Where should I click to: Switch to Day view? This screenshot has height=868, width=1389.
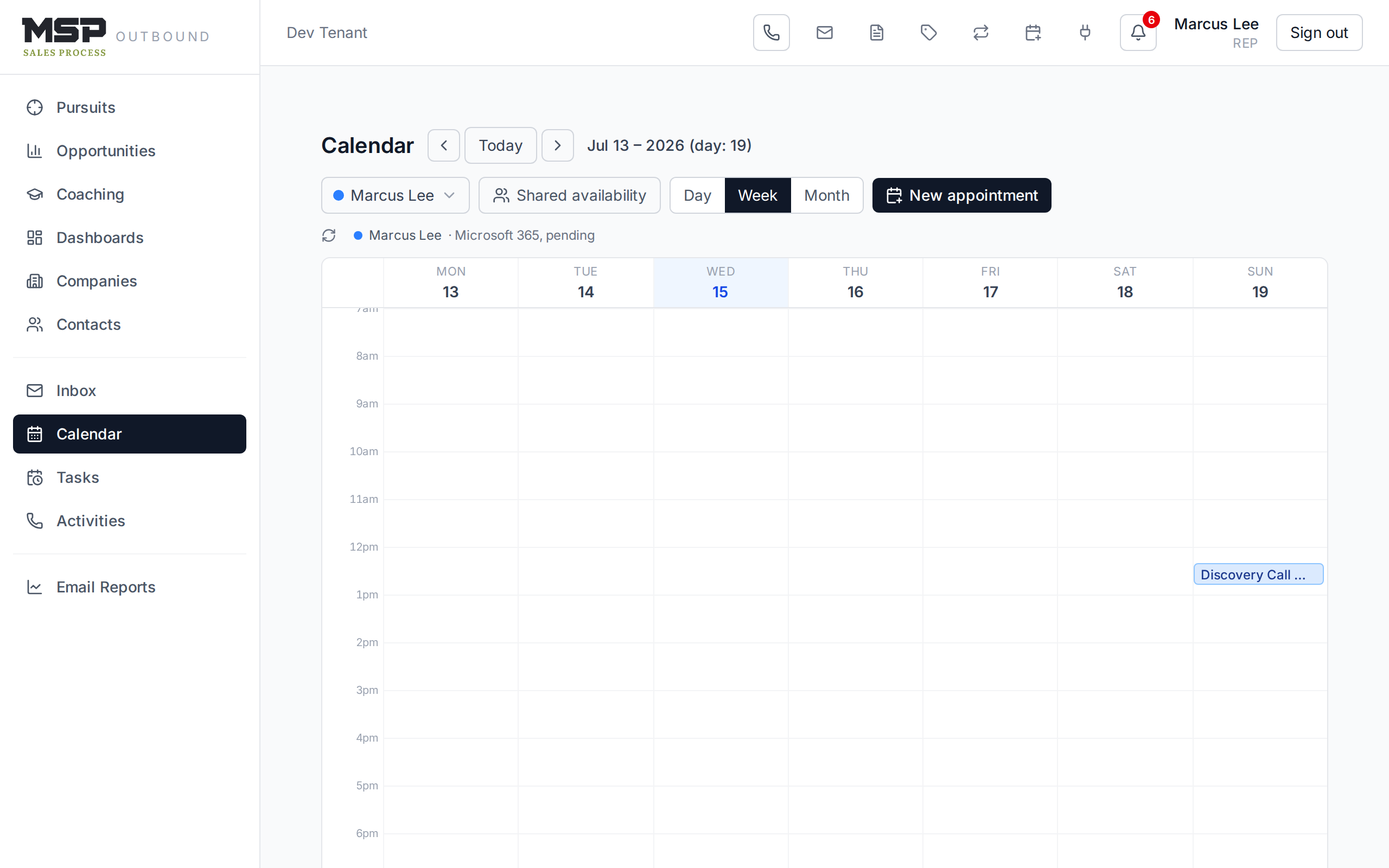pyautogui.click(x=697, y=195)
